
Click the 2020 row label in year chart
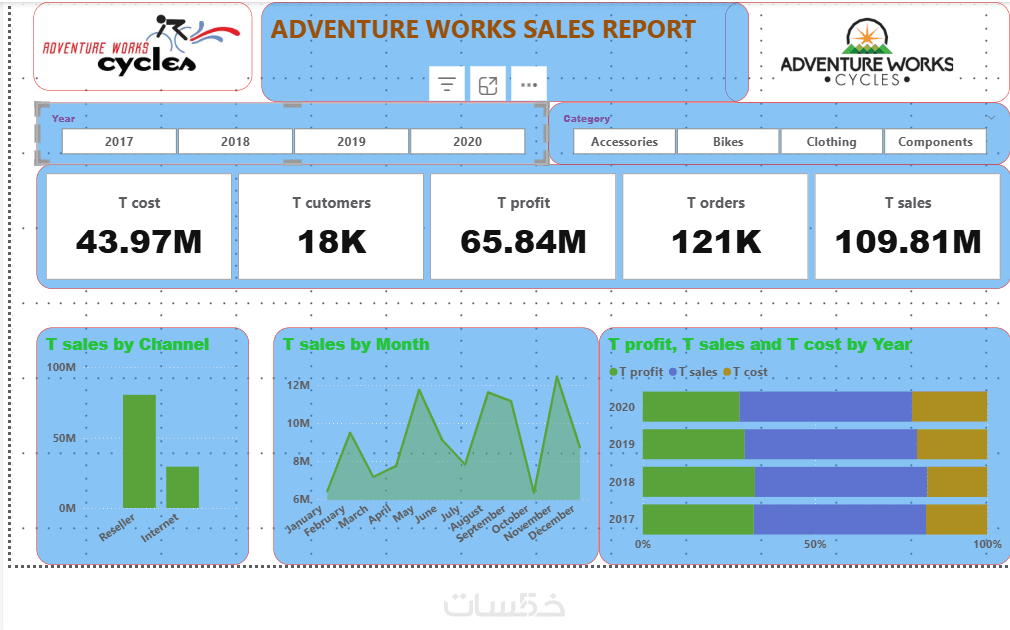[x=622, y=407]
